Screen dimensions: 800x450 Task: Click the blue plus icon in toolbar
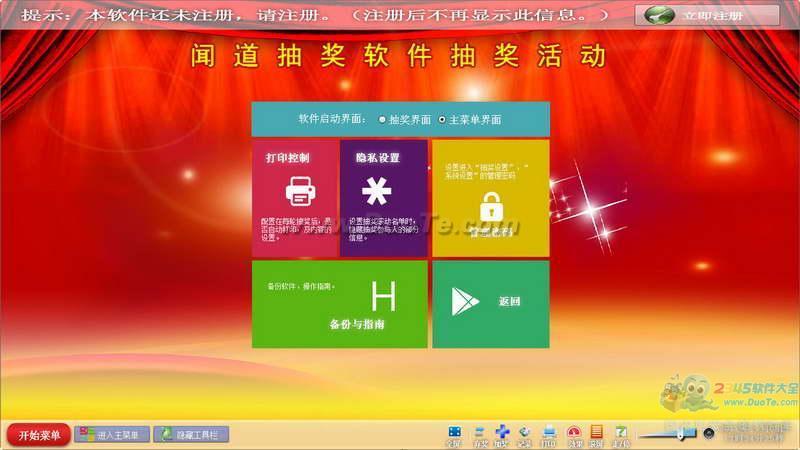click(x=502, y=433)
